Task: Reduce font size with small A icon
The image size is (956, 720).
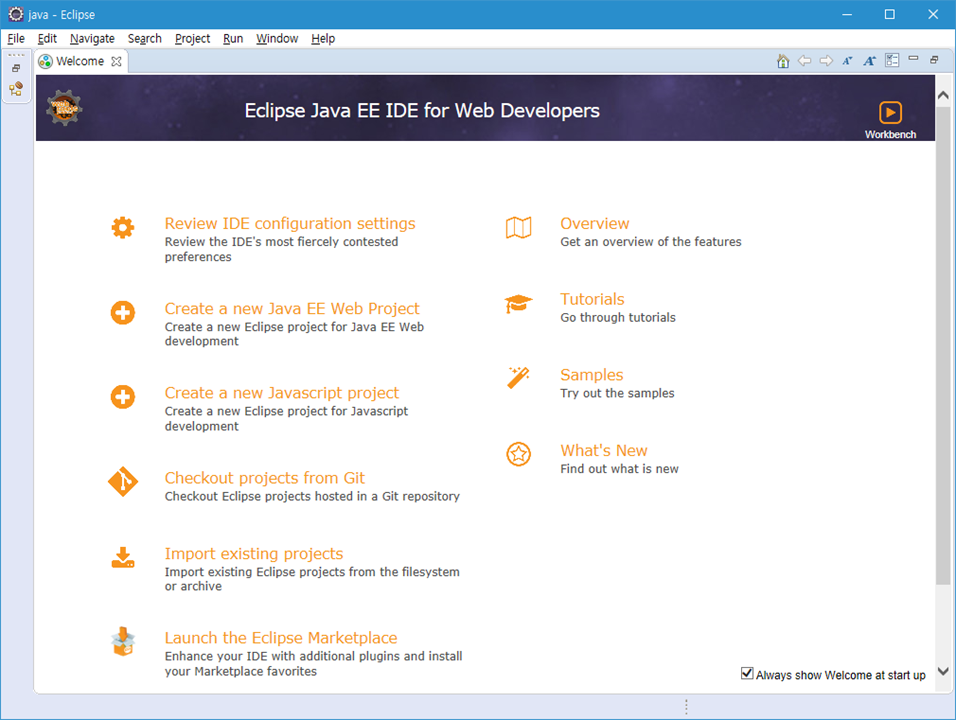Action: tap(847, 60)
